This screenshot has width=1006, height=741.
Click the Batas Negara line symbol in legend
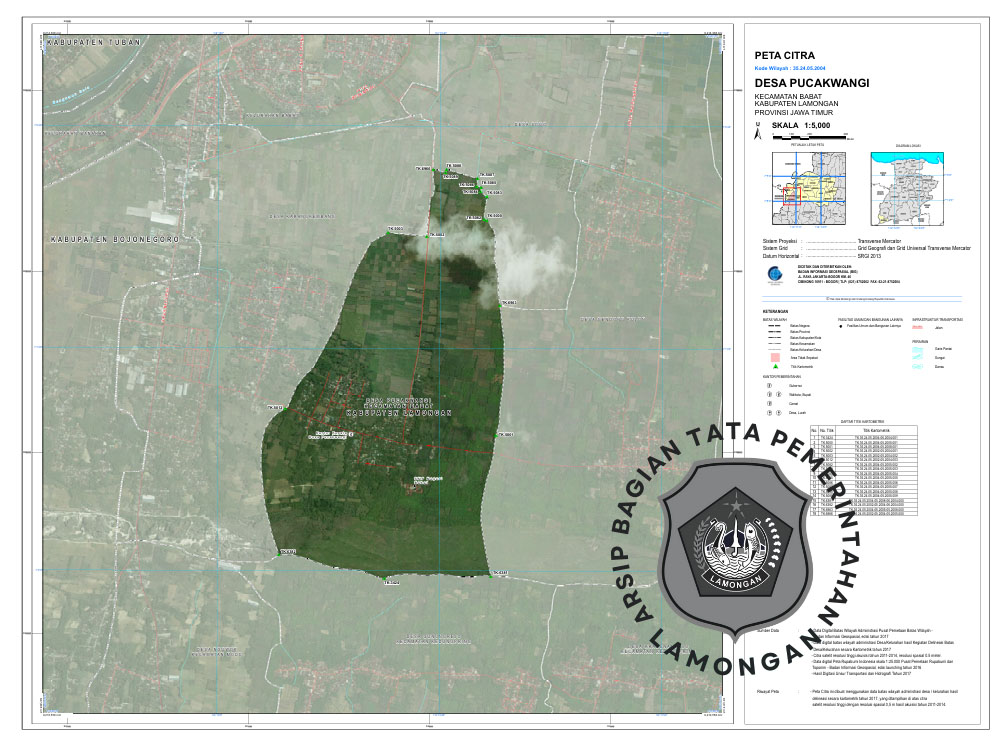tap(772, 326)
